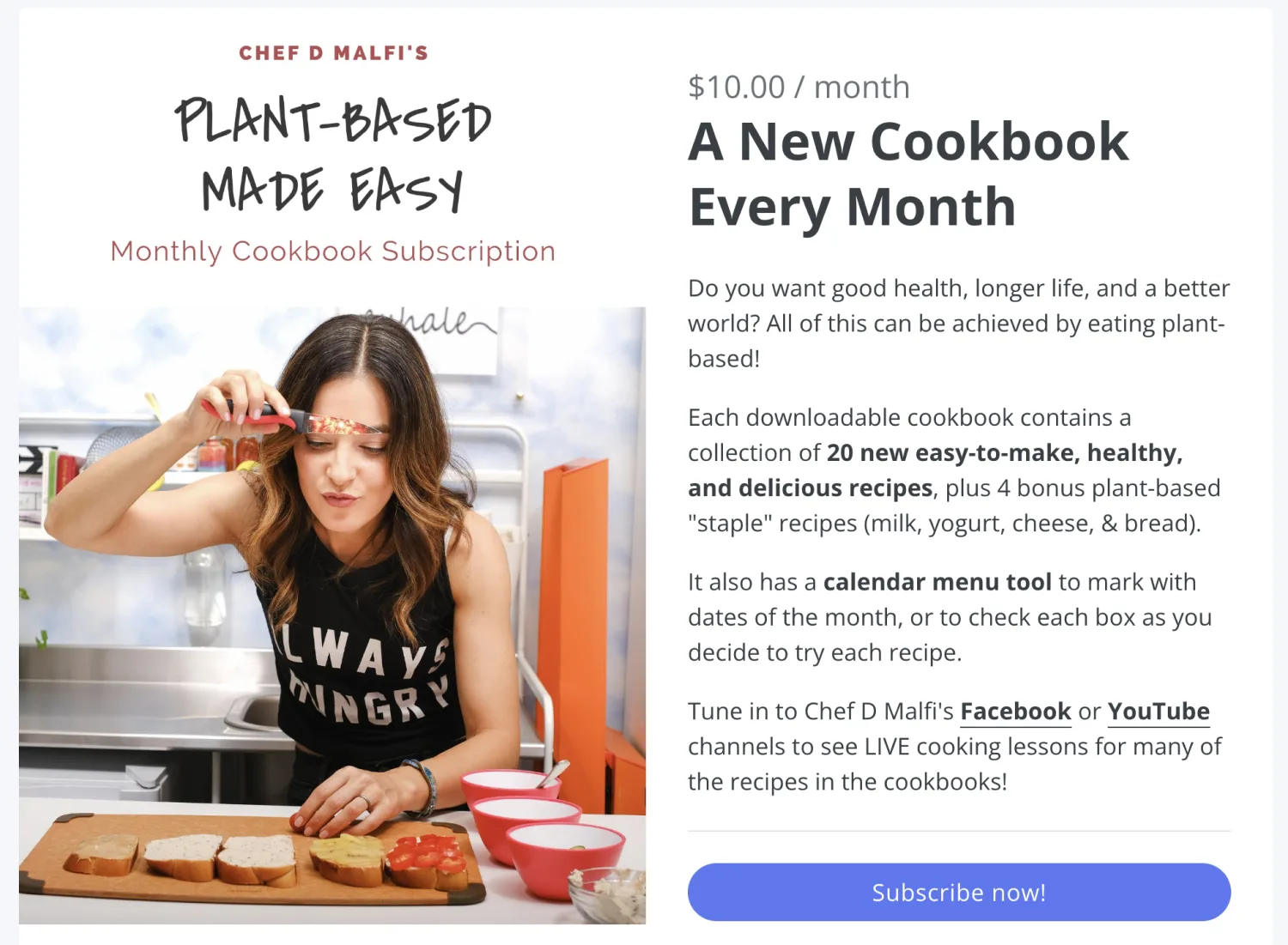Click the tomato-topped bread slice

(426, 861)
